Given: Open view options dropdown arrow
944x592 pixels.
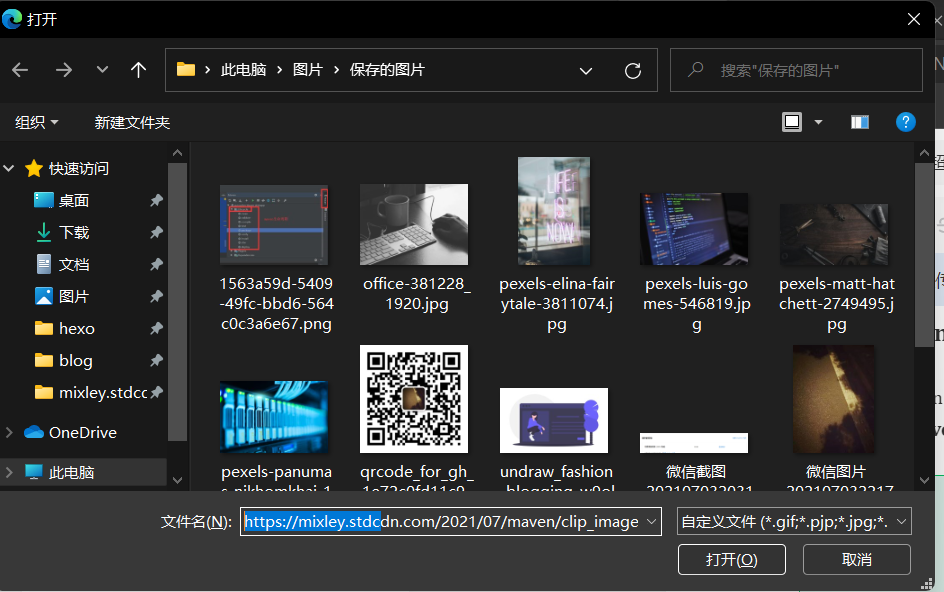Looking at the screenshot, I should click(818, 122).
